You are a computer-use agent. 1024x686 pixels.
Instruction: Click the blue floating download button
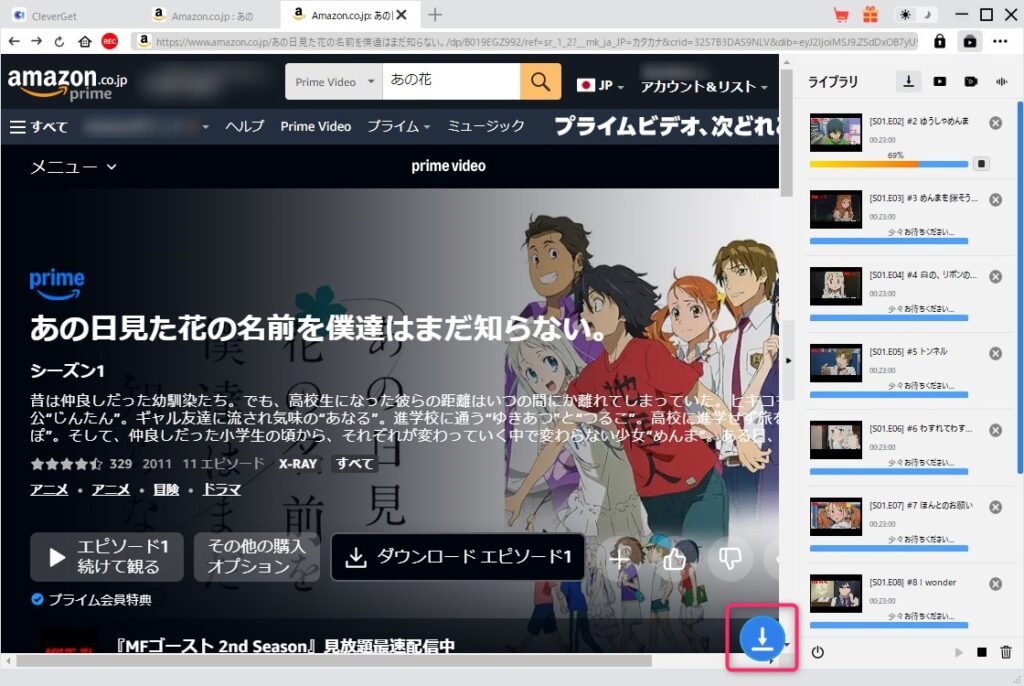pyautogui.click(x=761, y=638)
